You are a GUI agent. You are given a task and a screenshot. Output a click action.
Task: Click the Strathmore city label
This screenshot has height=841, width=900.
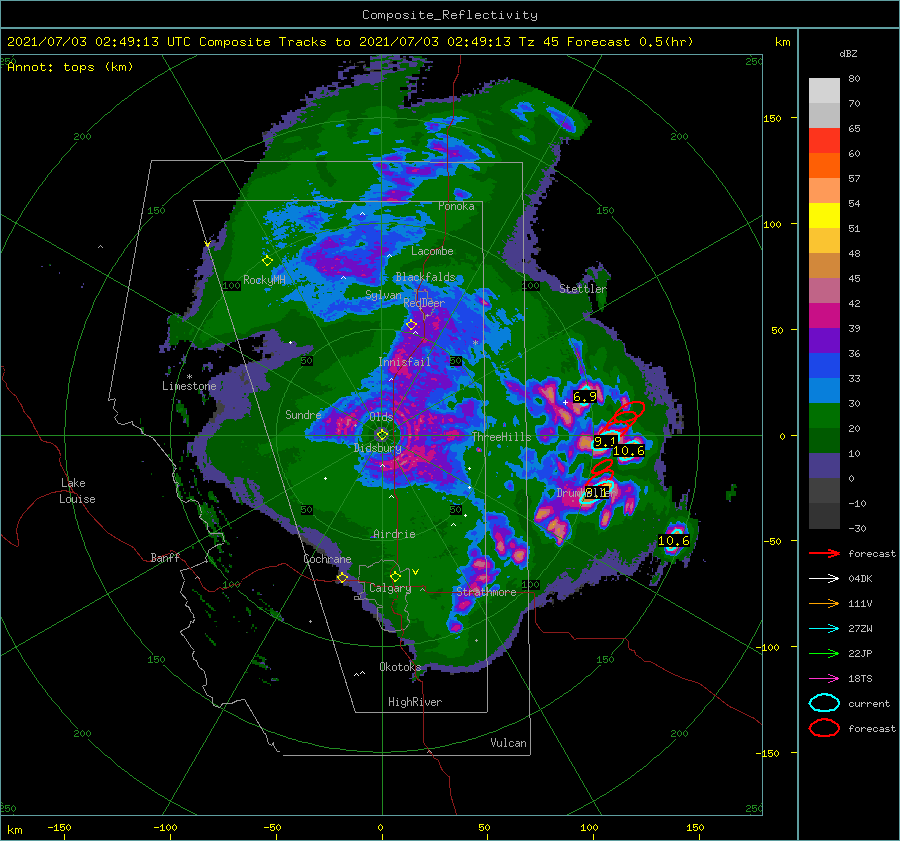pos(487,592)
